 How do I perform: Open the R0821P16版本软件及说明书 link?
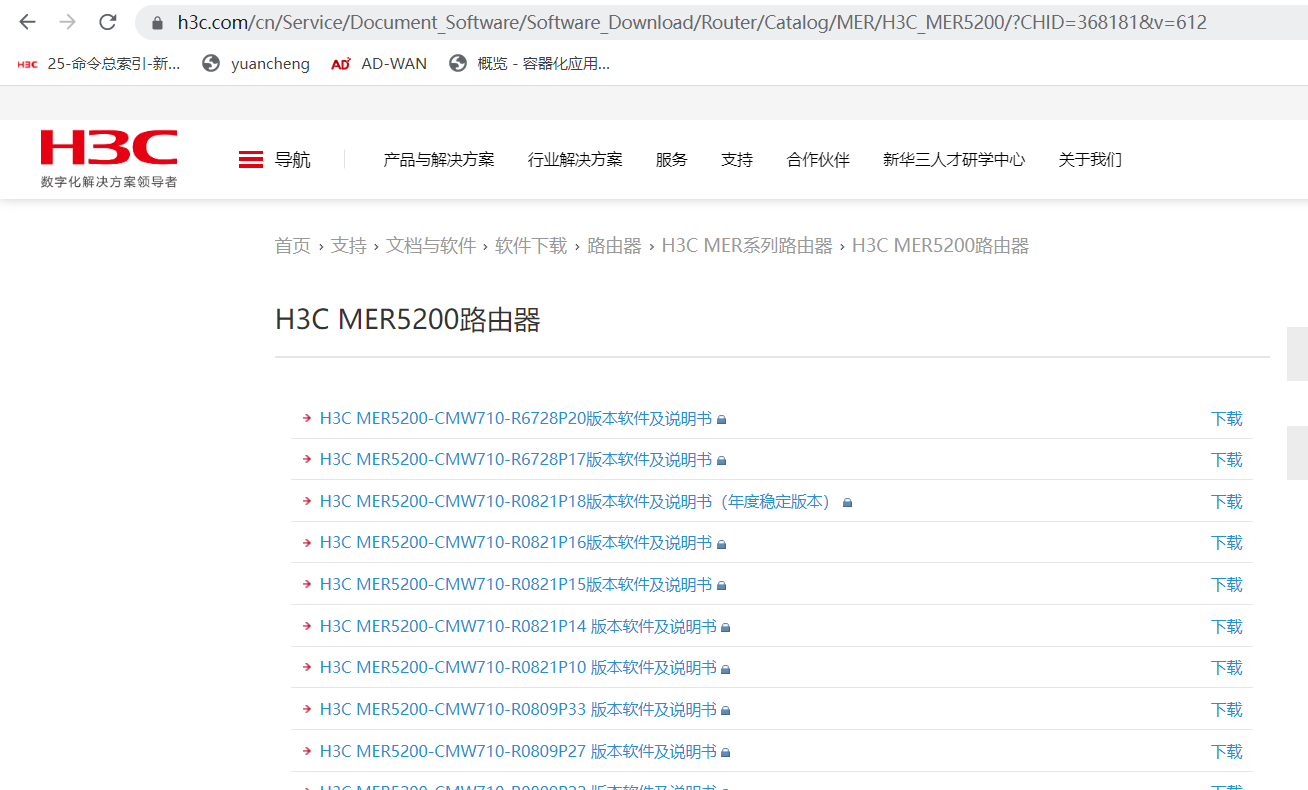pyautogui.click(x=516, y=543)
